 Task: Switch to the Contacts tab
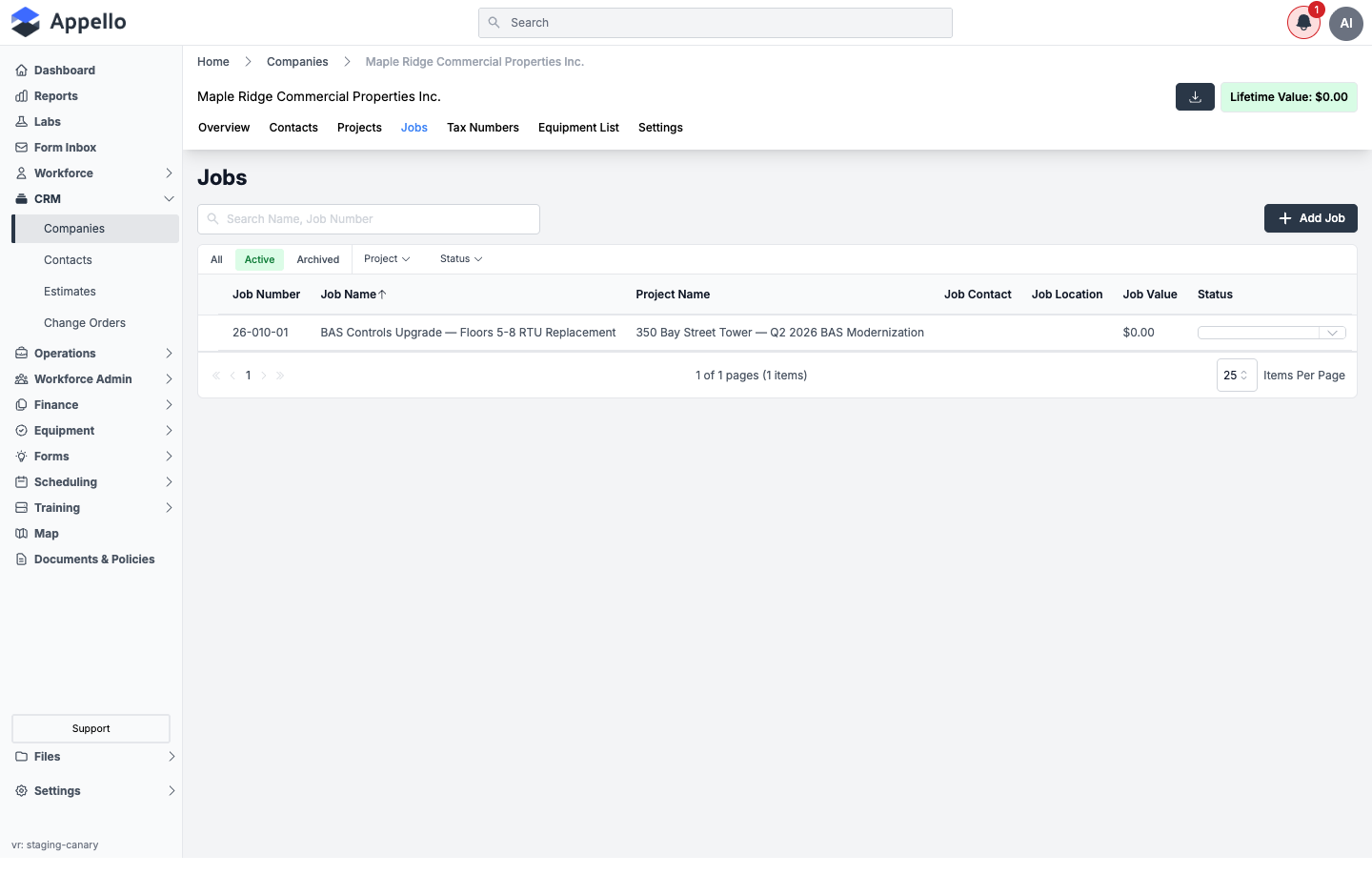coord(293,128)
